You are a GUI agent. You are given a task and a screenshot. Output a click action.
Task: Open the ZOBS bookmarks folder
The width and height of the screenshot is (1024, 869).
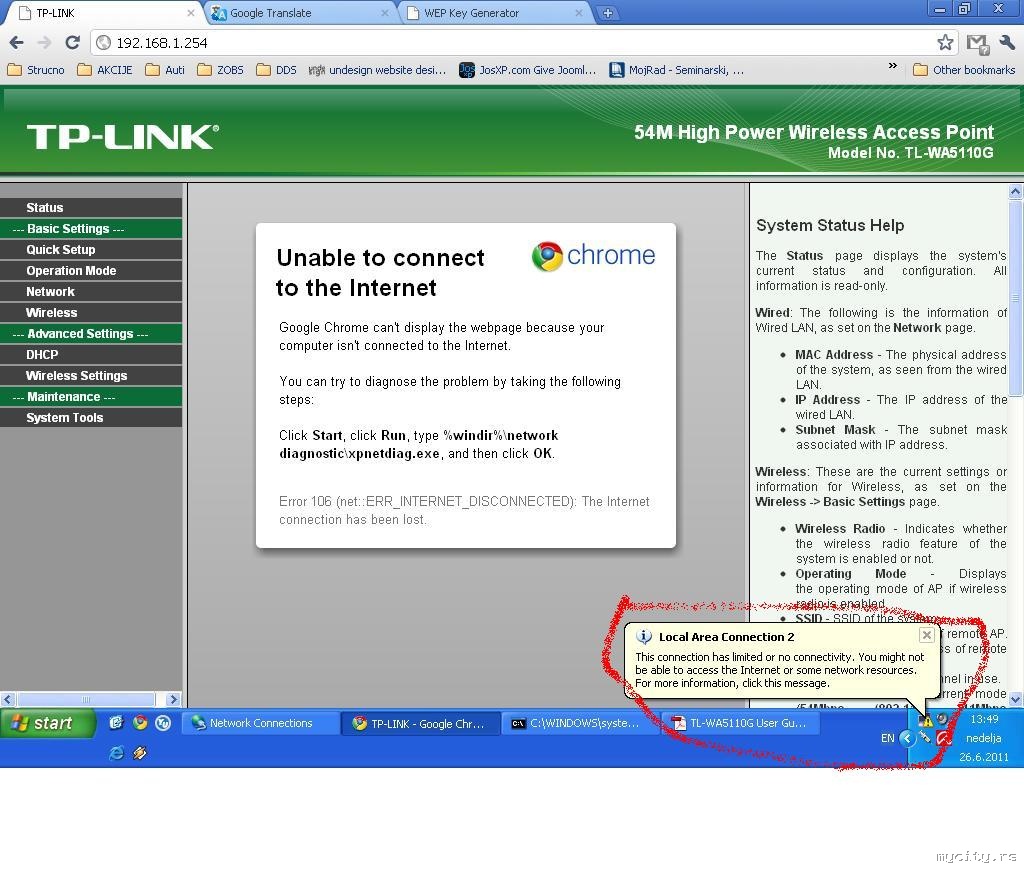point(221,70)
